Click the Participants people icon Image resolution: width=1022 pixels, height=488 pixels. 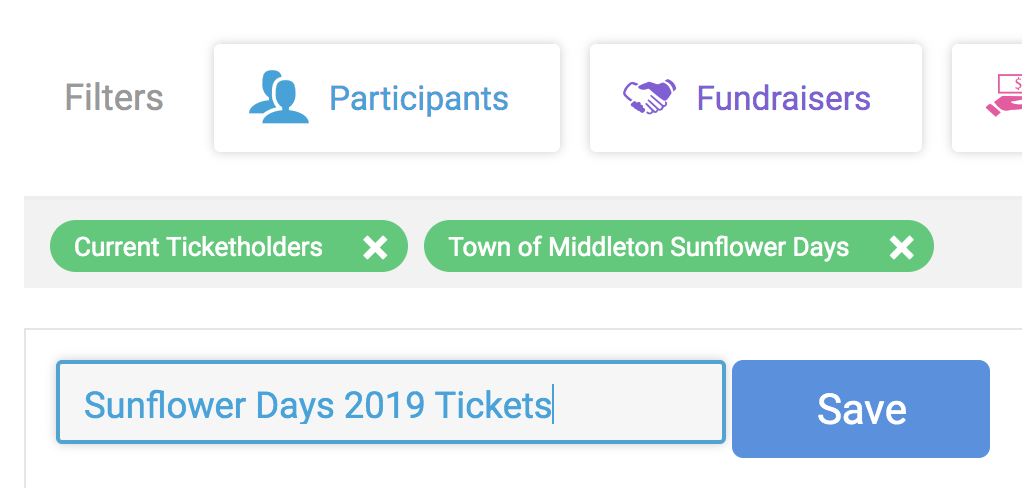[278, 98]
